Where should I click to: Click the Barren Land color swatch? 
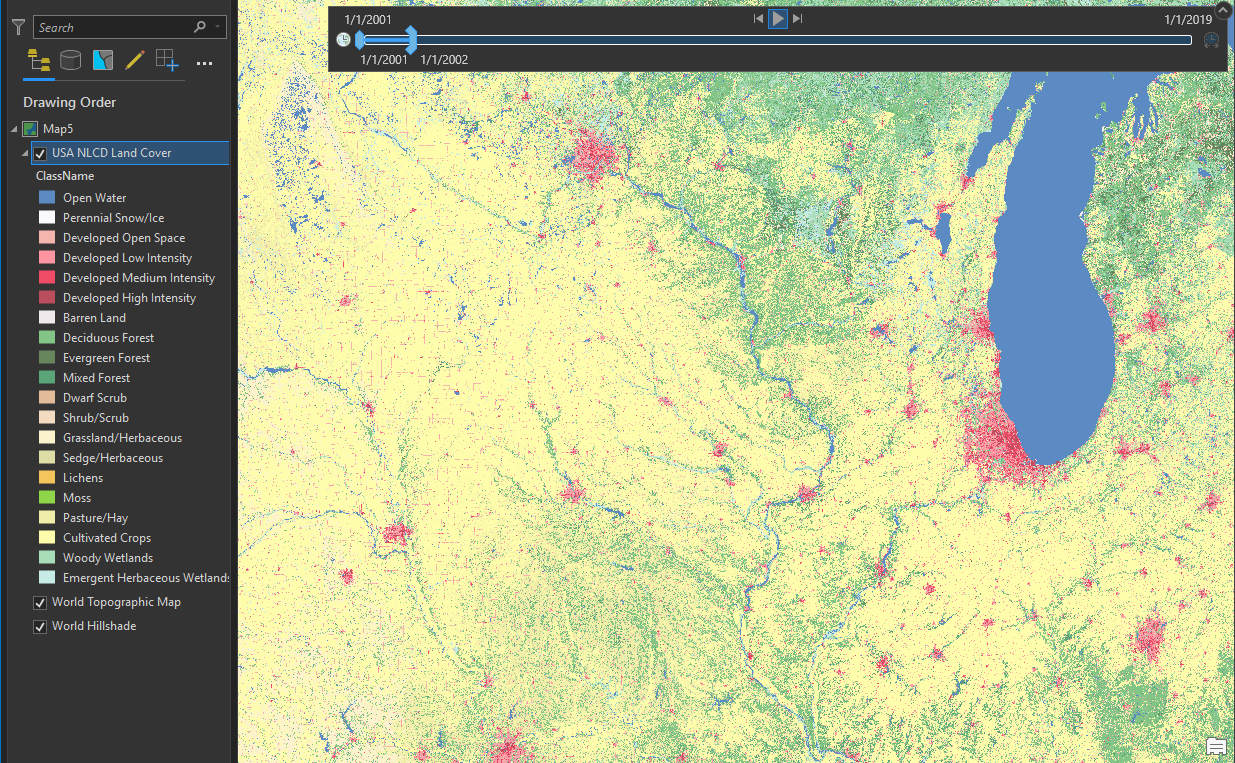(x=46, y=318)
